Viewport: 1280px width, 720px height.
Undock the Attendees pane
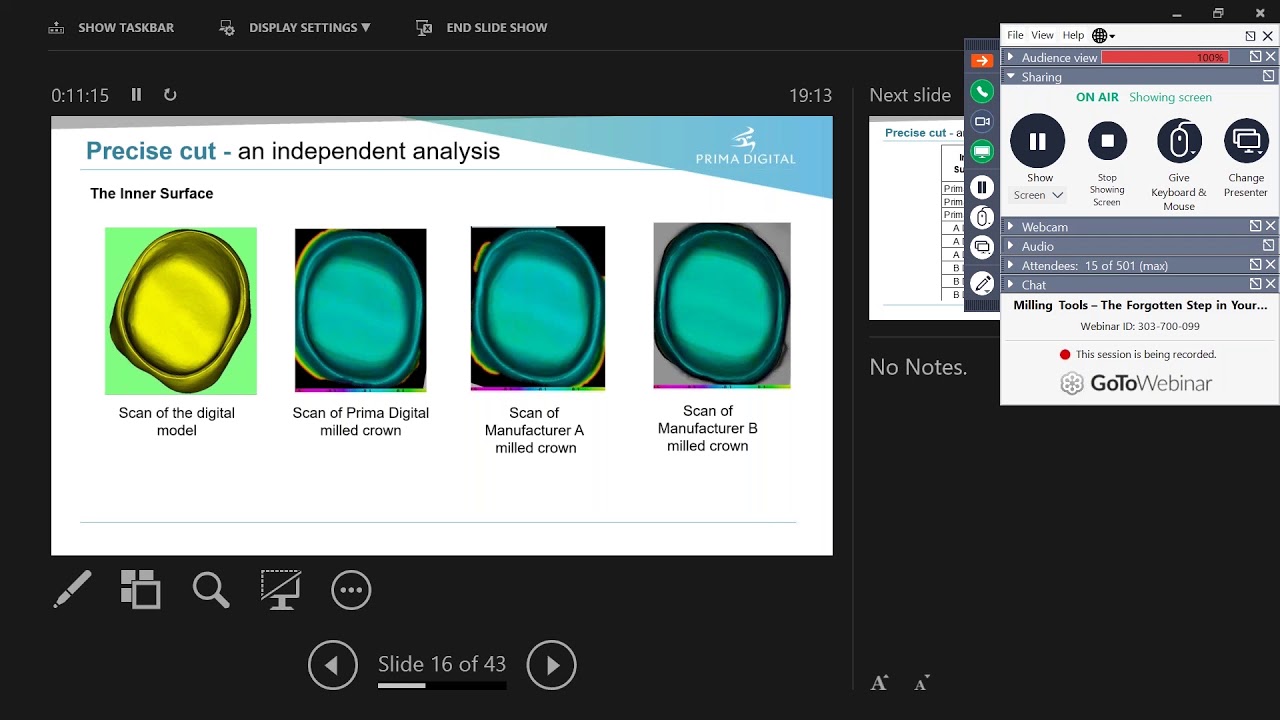(1255, 265)
